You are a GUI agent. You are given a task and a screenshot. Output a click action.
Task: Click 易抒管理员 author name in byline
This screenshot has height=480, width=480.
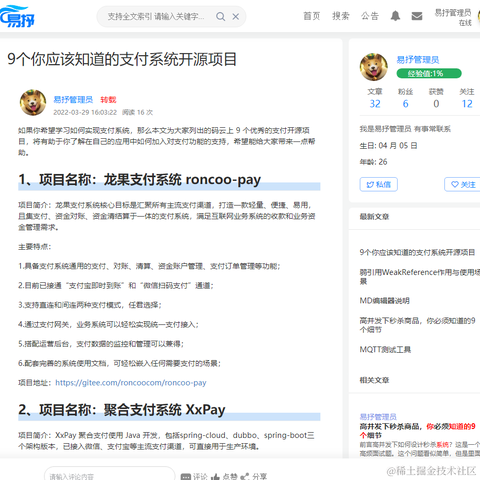point(73,100)
